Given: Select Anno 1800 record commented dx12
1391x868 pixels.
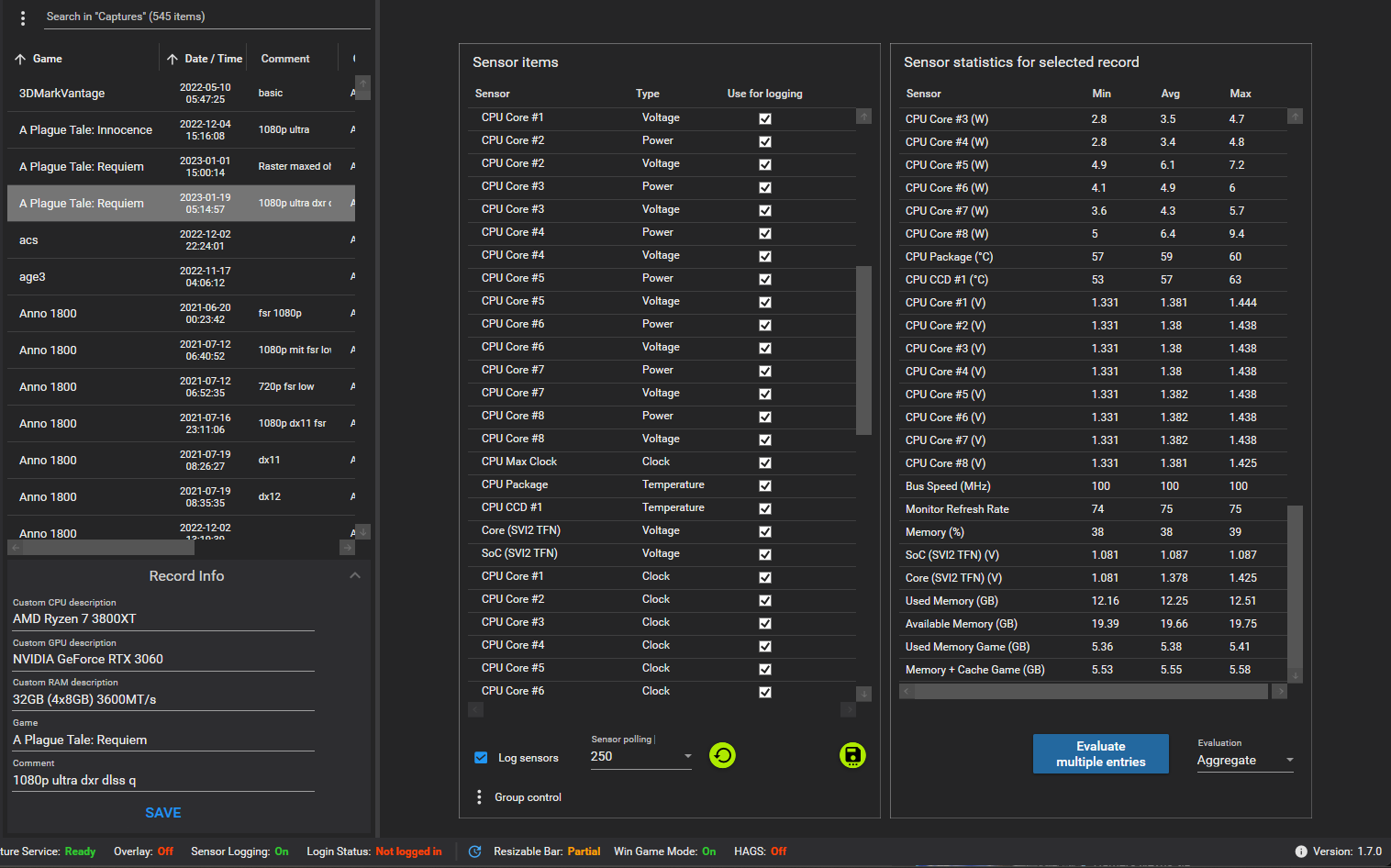Looking at the screenshot, I should tap(181, 497).
